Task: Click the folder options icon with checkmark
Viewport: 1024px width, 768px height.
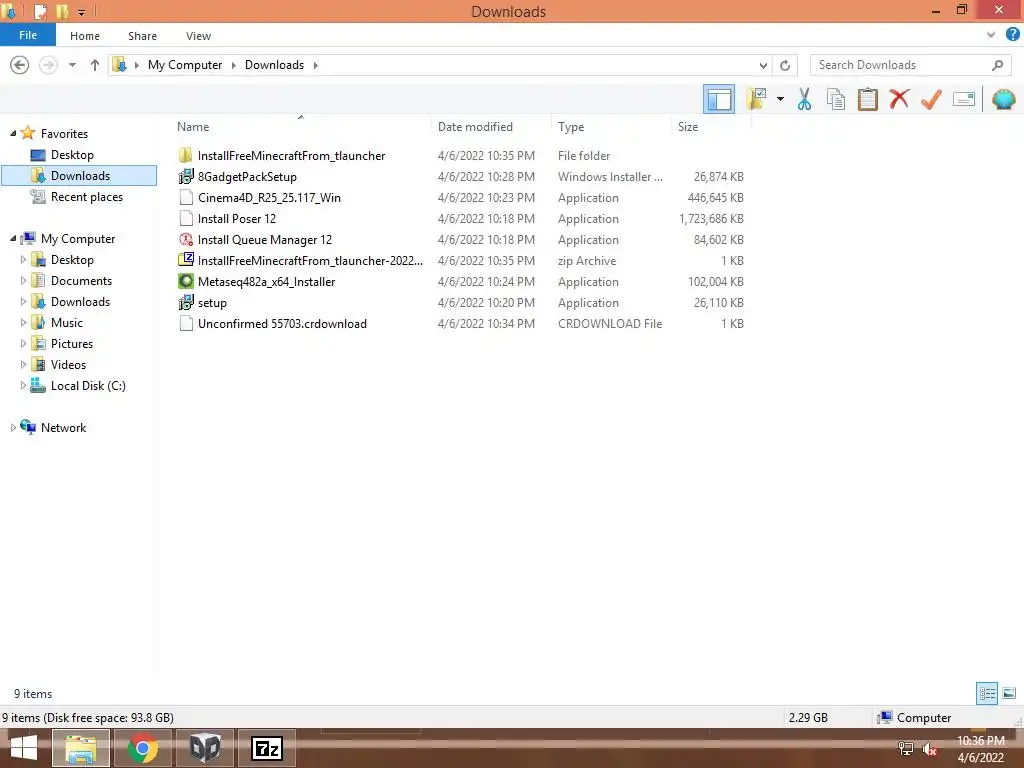Action: pos(757,99)
